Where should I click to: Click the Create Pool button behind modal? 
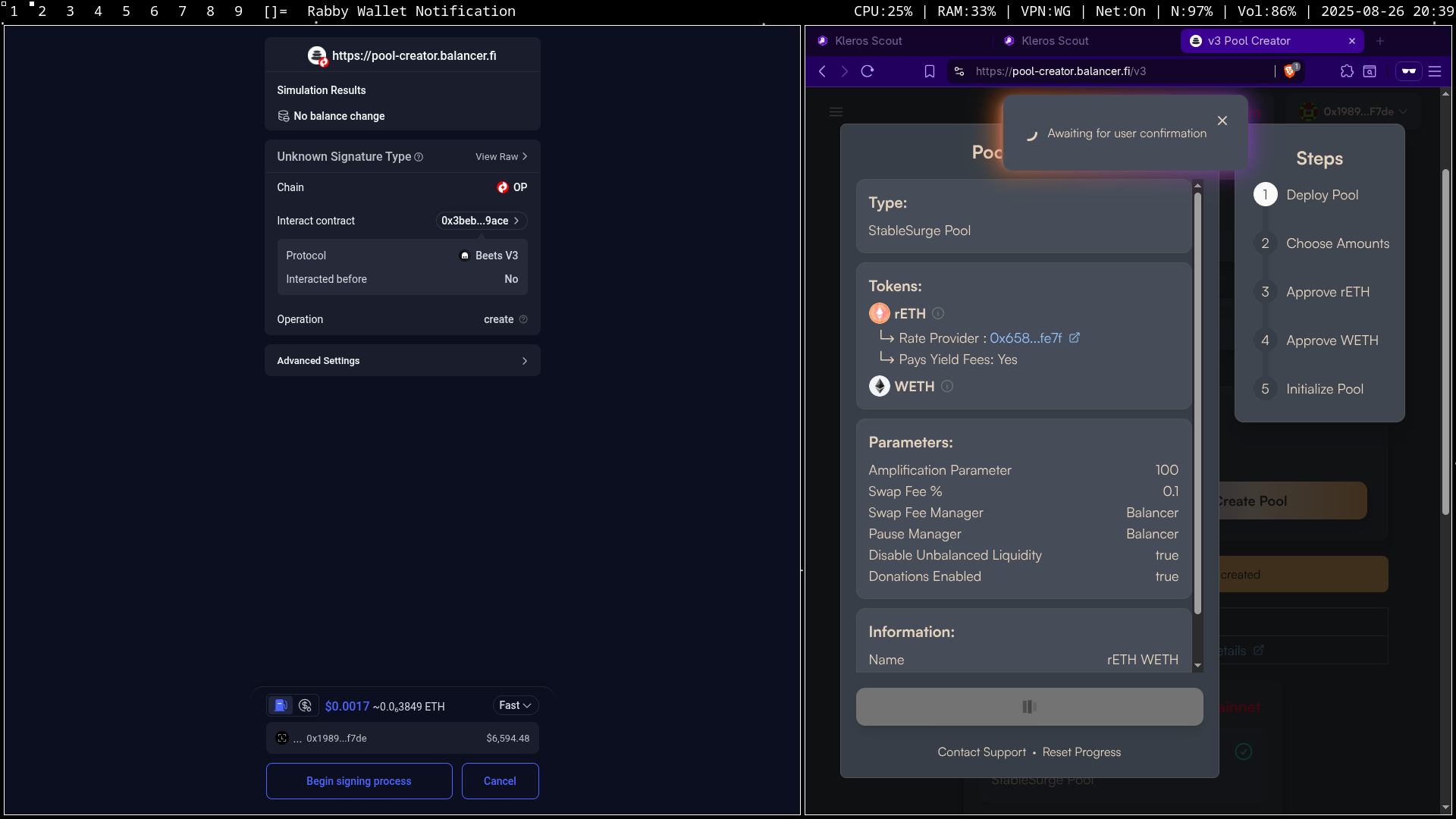[x=1292, y=501]
